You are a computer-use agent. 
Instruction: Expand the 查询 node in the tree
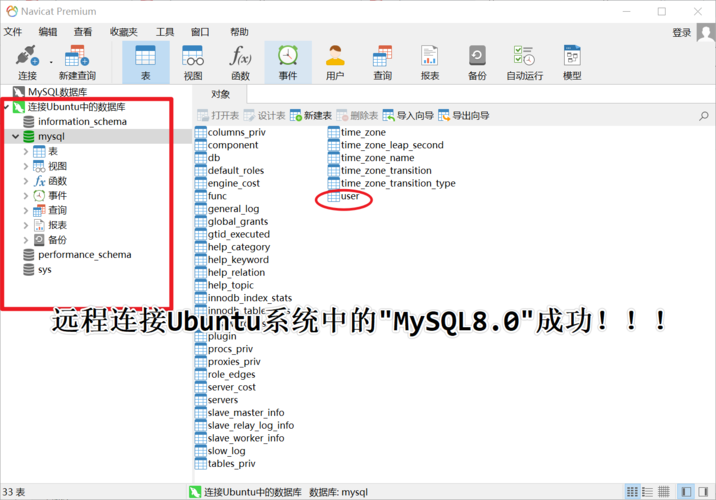(26, 211)
